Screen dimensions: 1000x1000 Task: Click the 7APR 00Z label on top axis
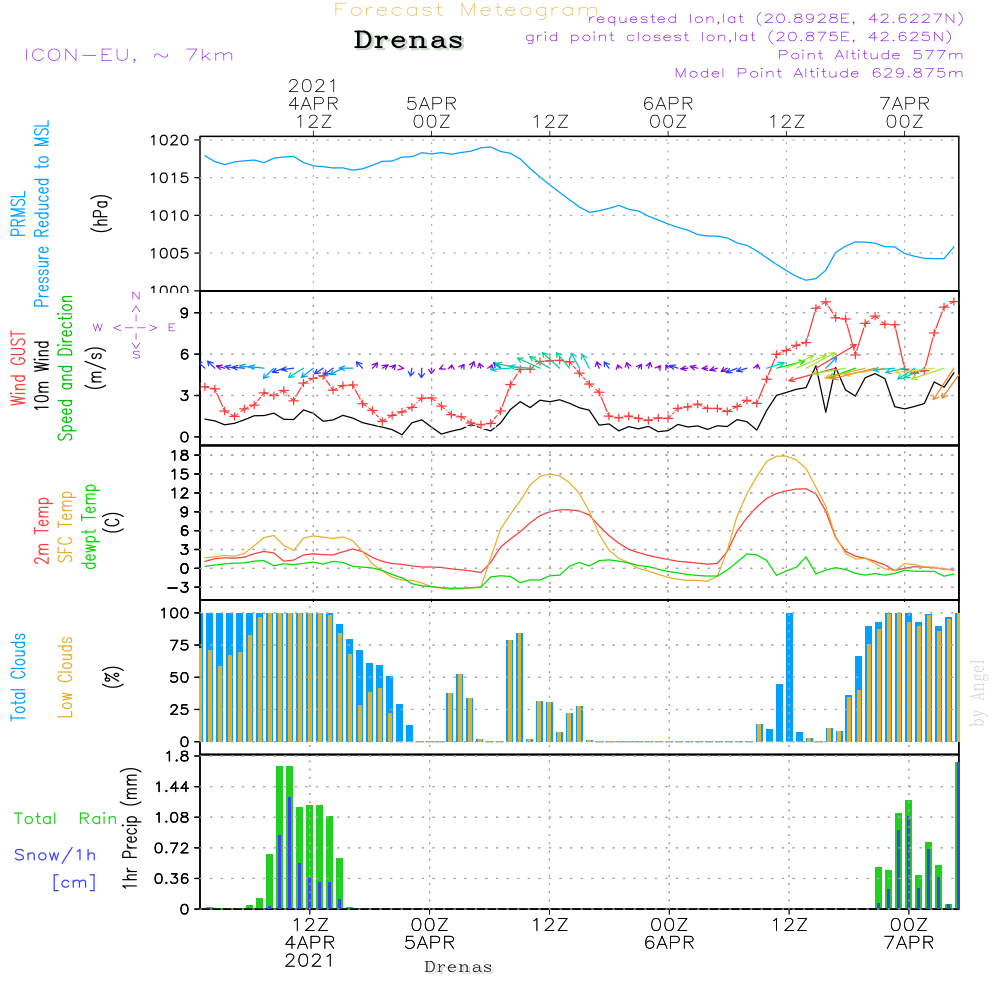[904, 112]
